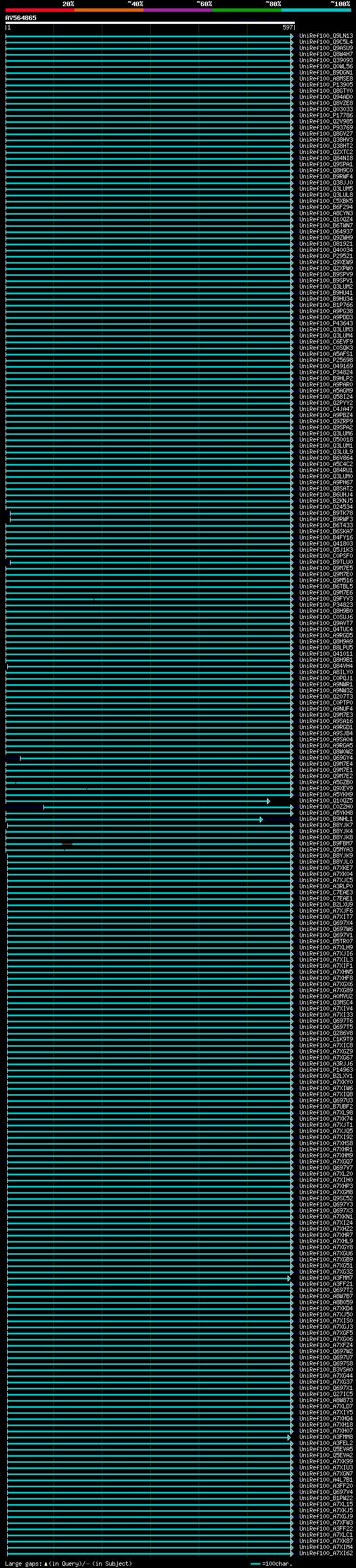
Task: Select the UniRef100_A8ILY0 label
Action: point(325,672)
